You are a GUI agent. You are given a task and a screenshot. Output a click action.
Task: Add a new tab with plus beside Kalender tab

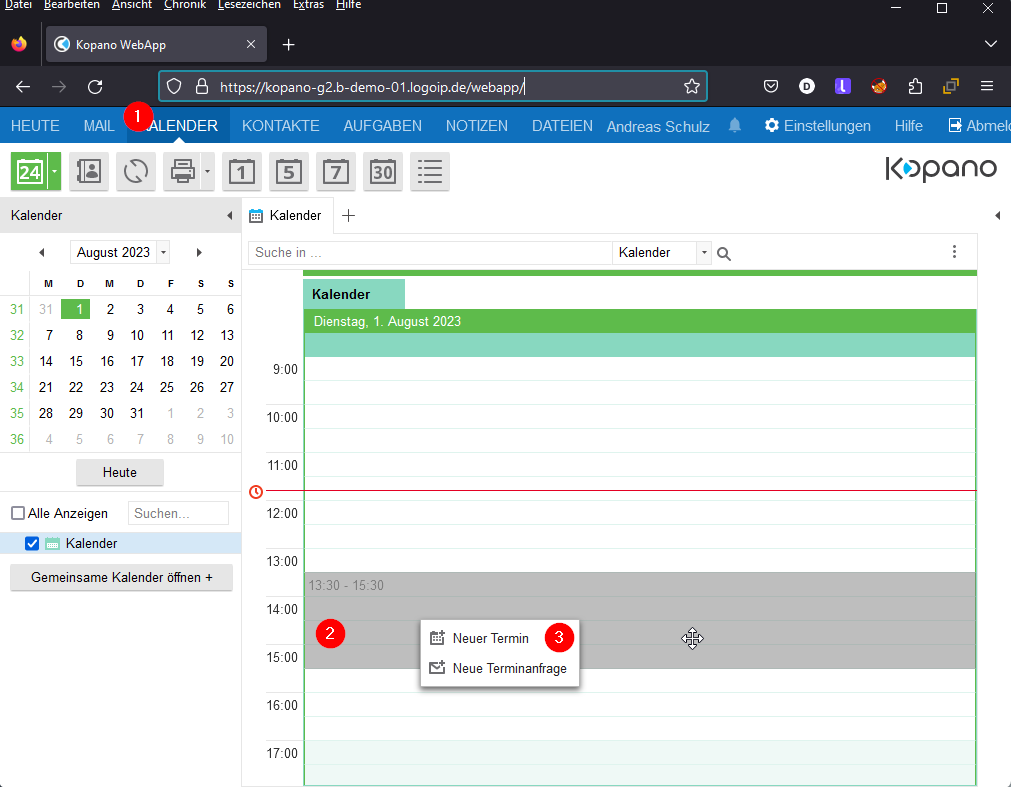pyautogui.click(x=348, y=216)
